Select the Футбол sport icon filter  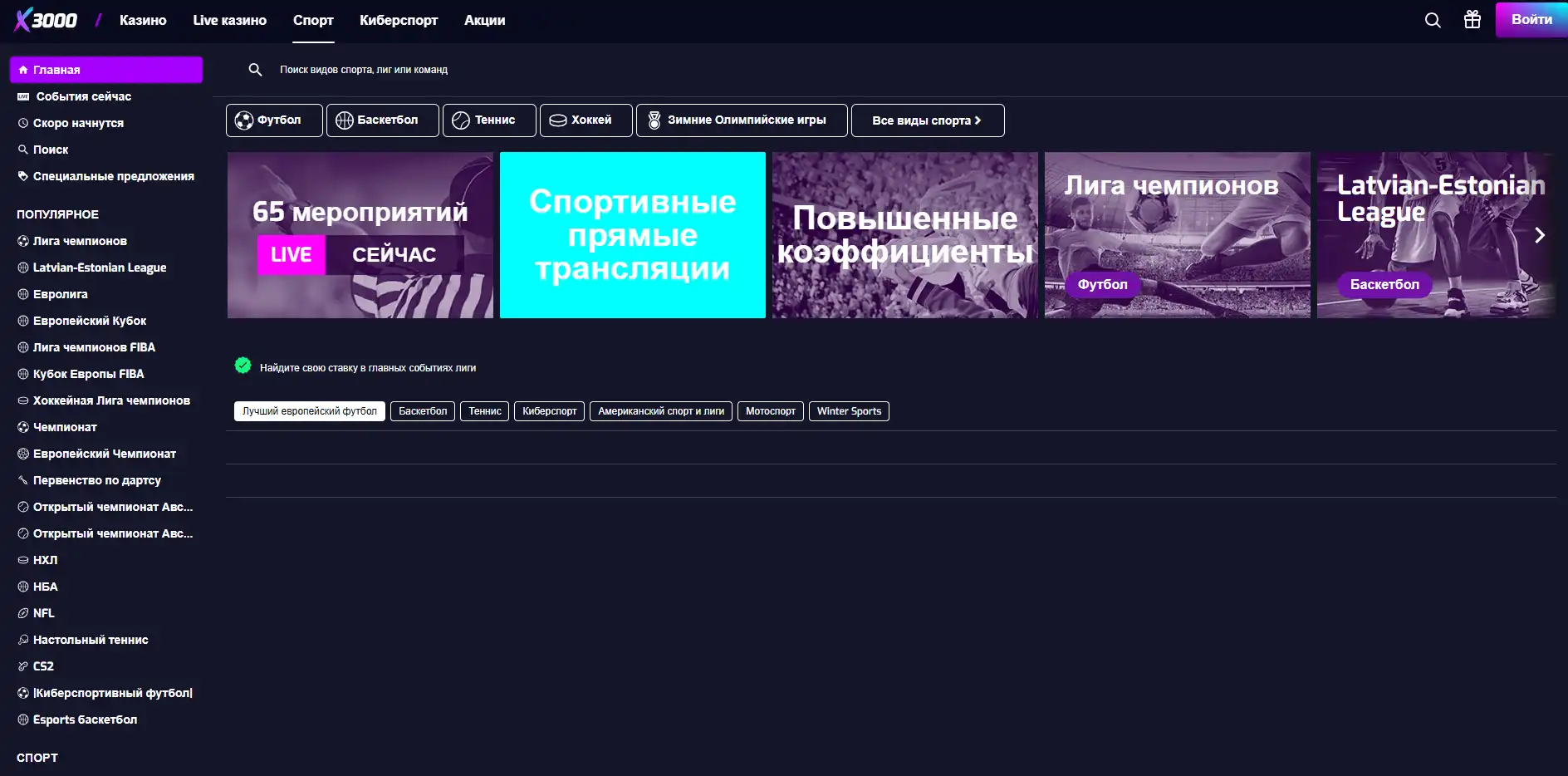click(x=274, y=120)
